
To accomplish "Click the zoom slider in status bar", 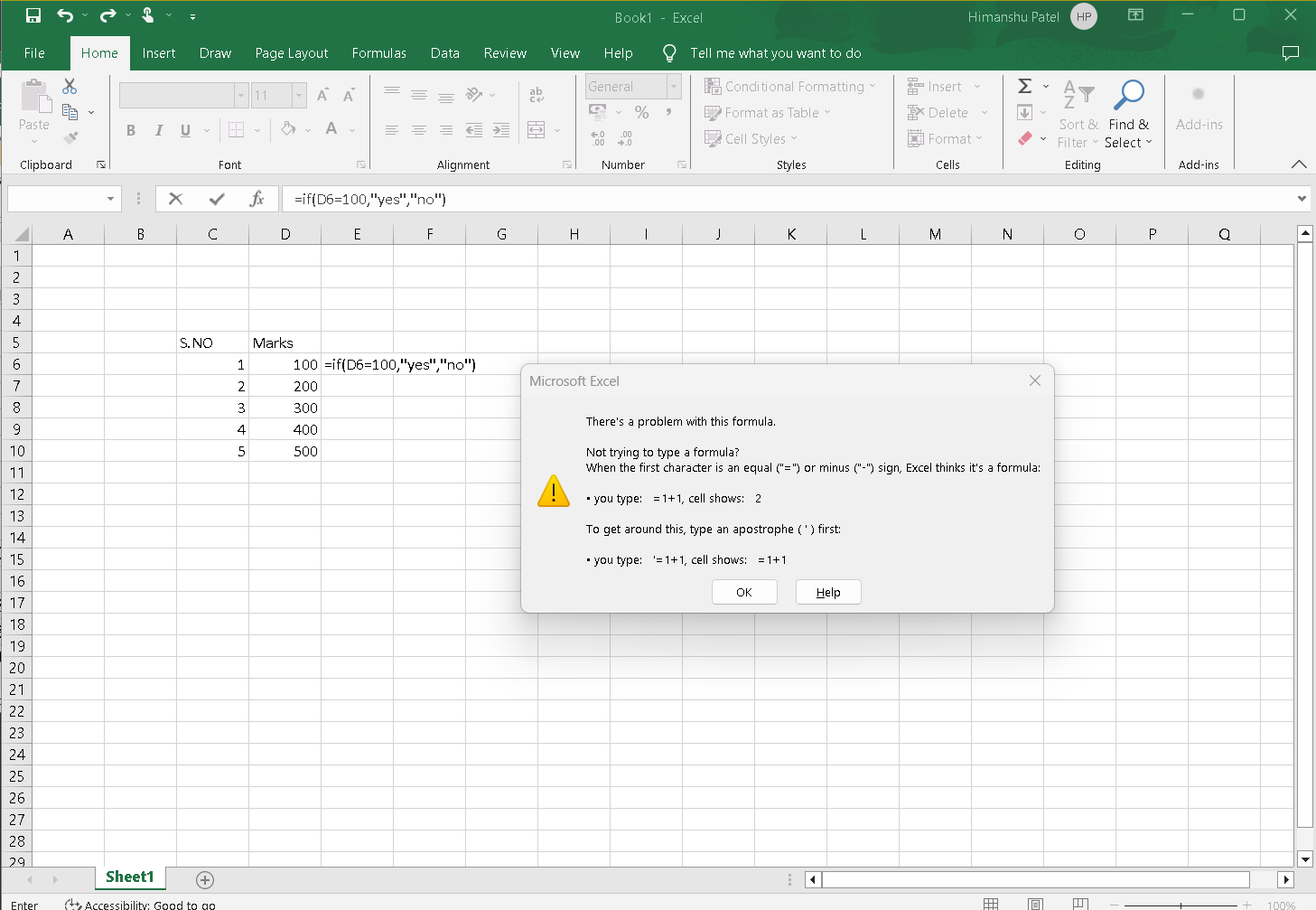I will click(1181, 905).
